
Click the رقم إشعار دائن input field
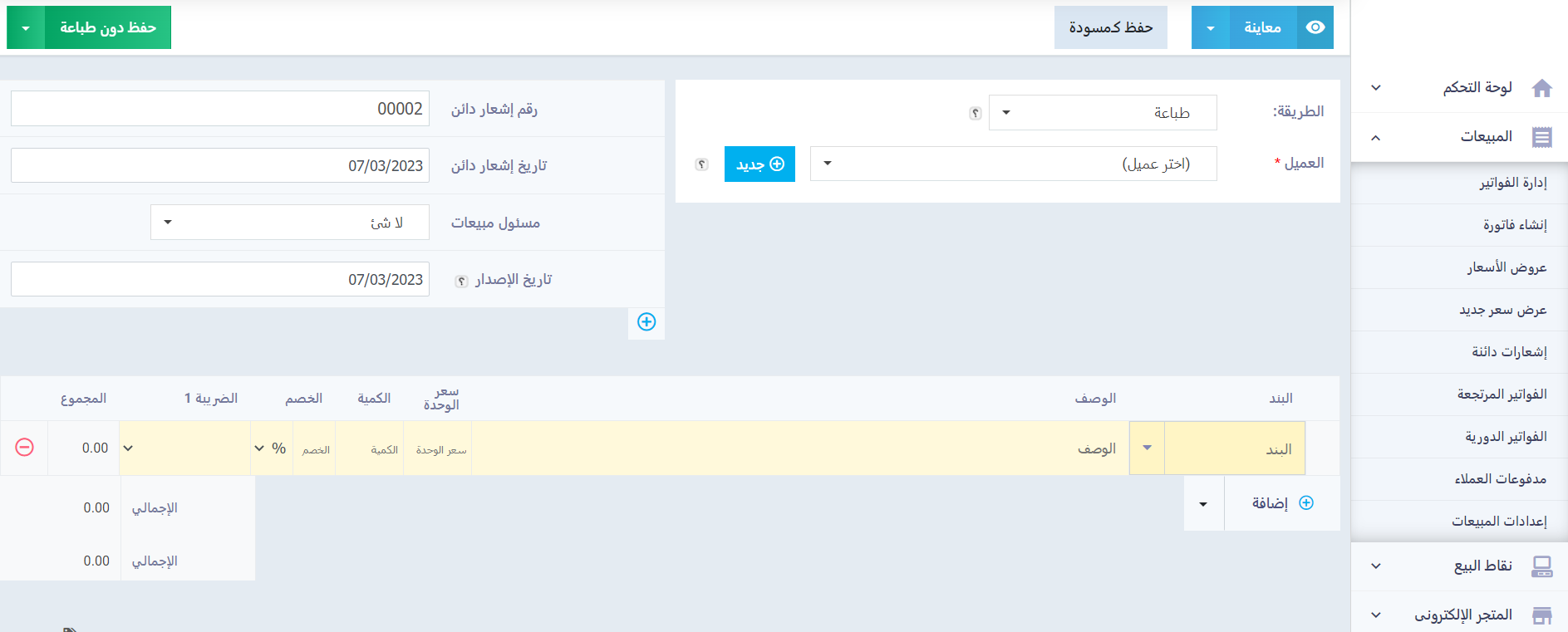click(220, 109)
